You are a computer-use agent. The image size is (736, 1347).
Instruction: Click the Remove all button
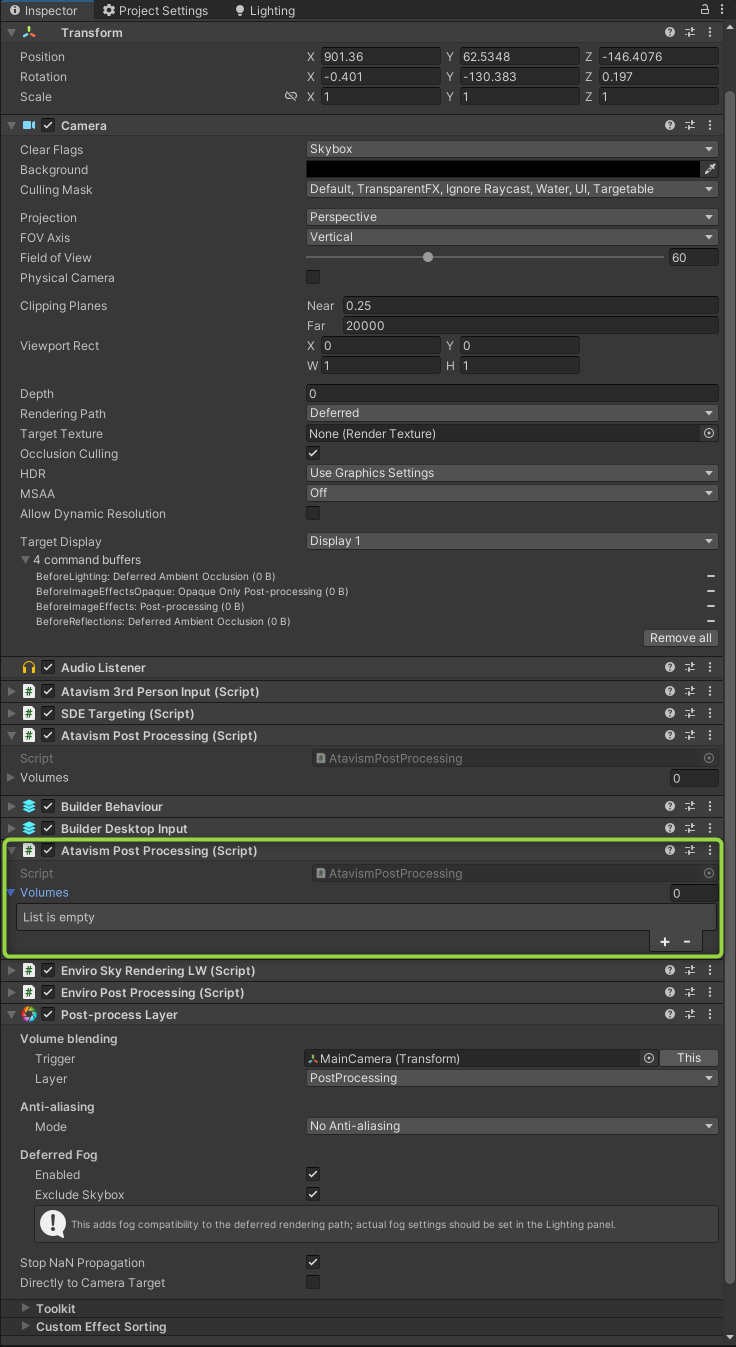tap(681, 638)
